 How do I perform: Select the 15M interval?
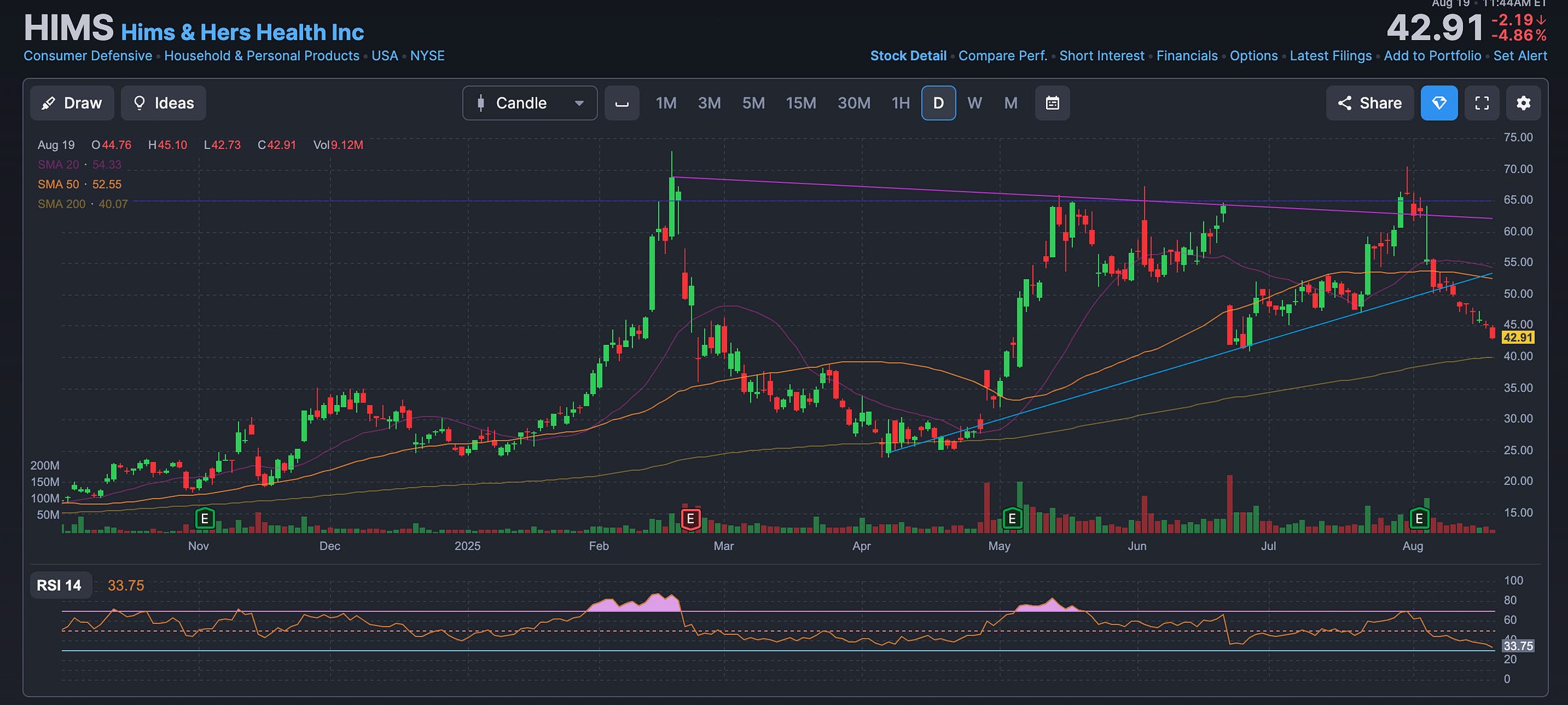click(x=801, y=103)
